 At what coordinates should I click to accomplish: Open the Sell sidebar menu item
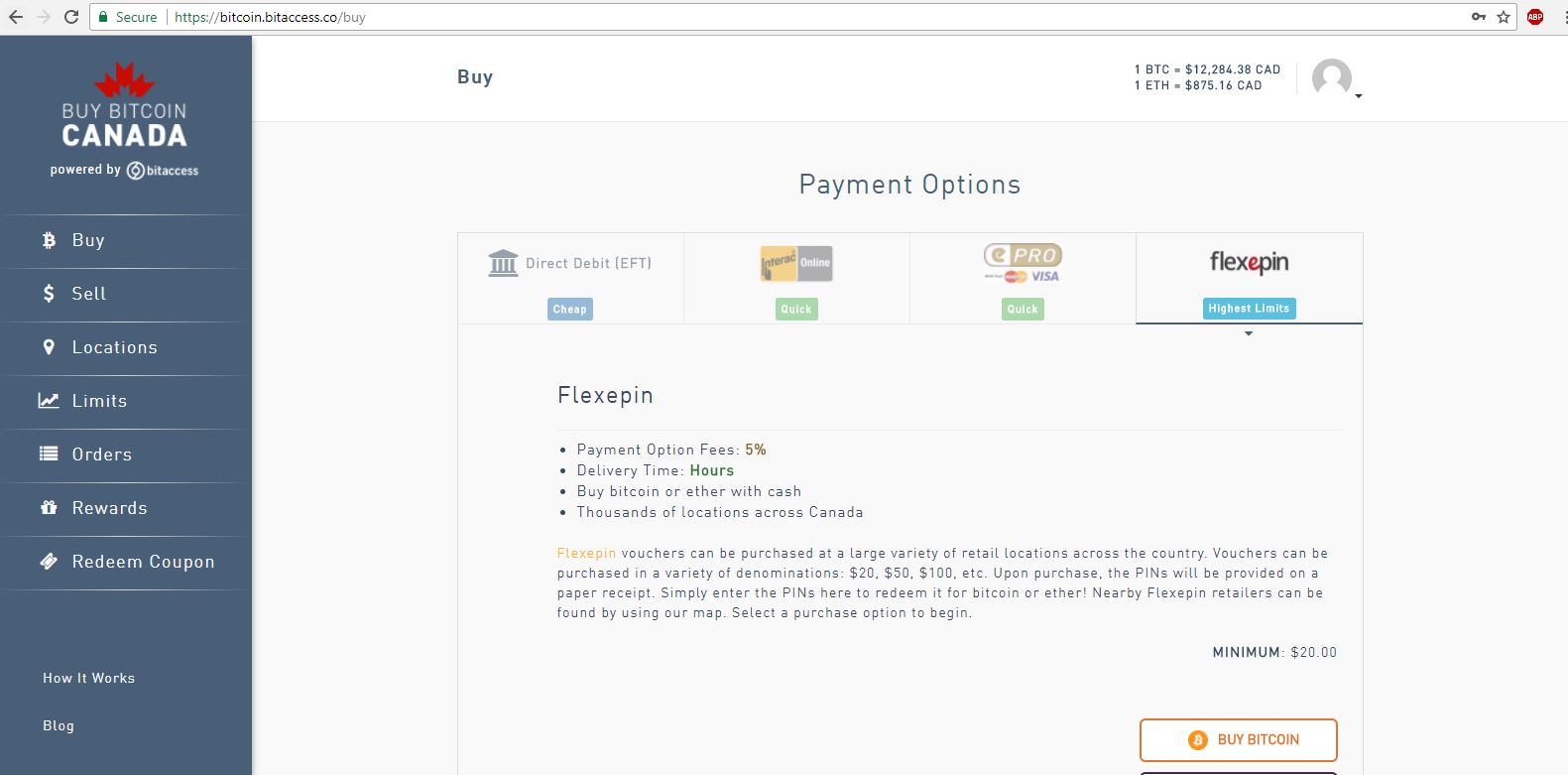point(126,295)
